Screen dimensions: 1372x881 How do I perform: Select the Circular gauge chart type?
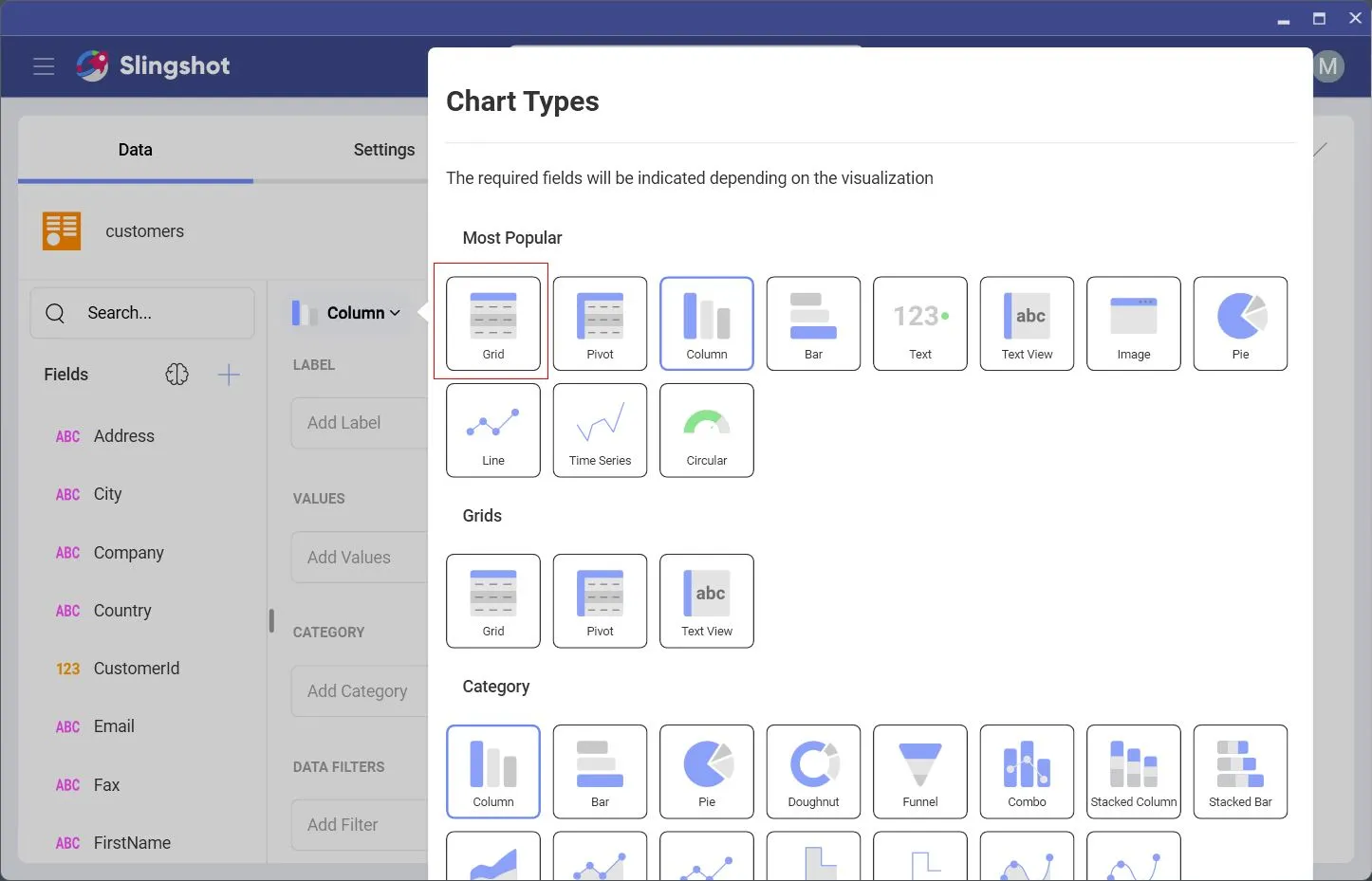pyautogui.click(x=706, y=430)
